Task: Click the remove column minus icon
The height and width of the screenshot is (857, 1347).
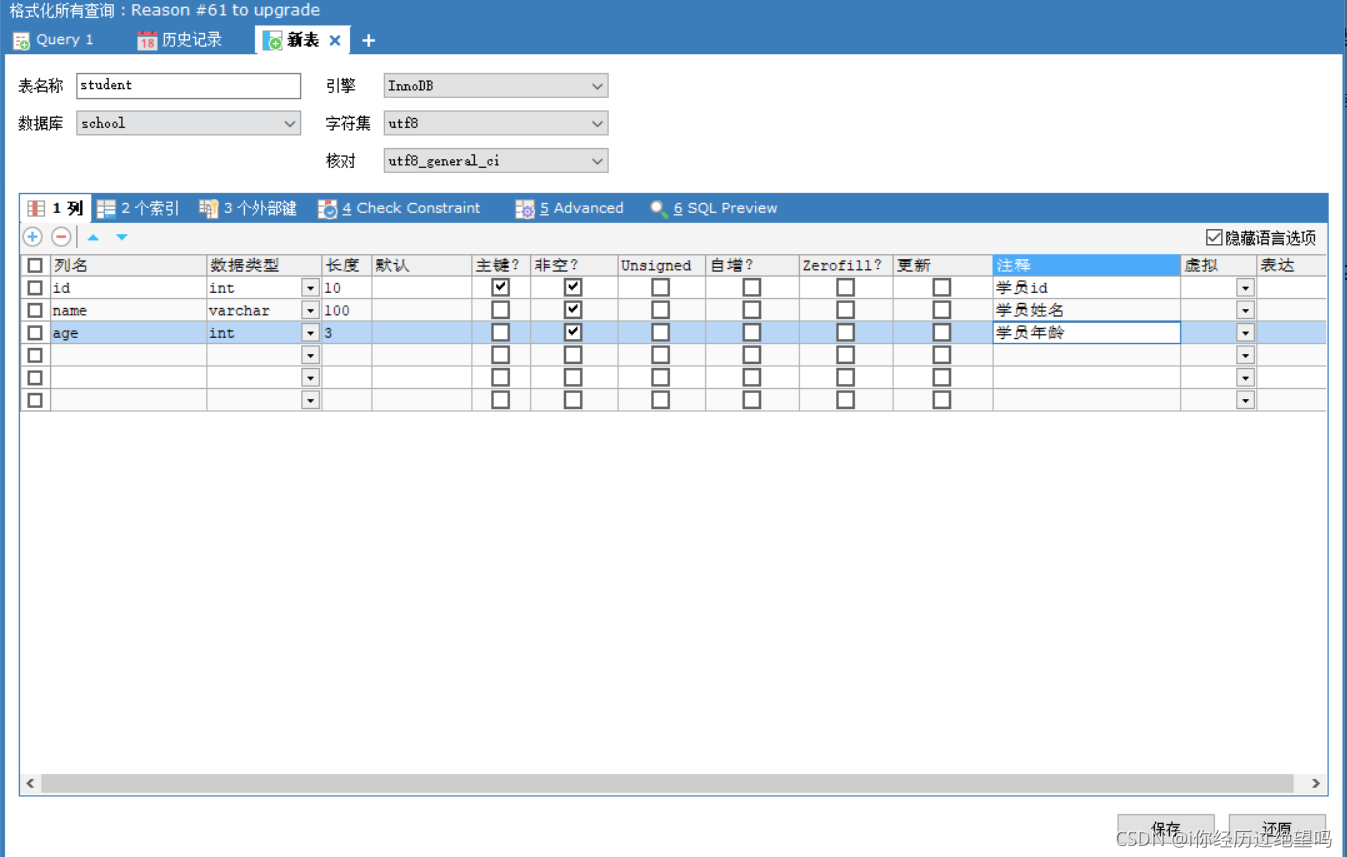Action: (61, 237)
